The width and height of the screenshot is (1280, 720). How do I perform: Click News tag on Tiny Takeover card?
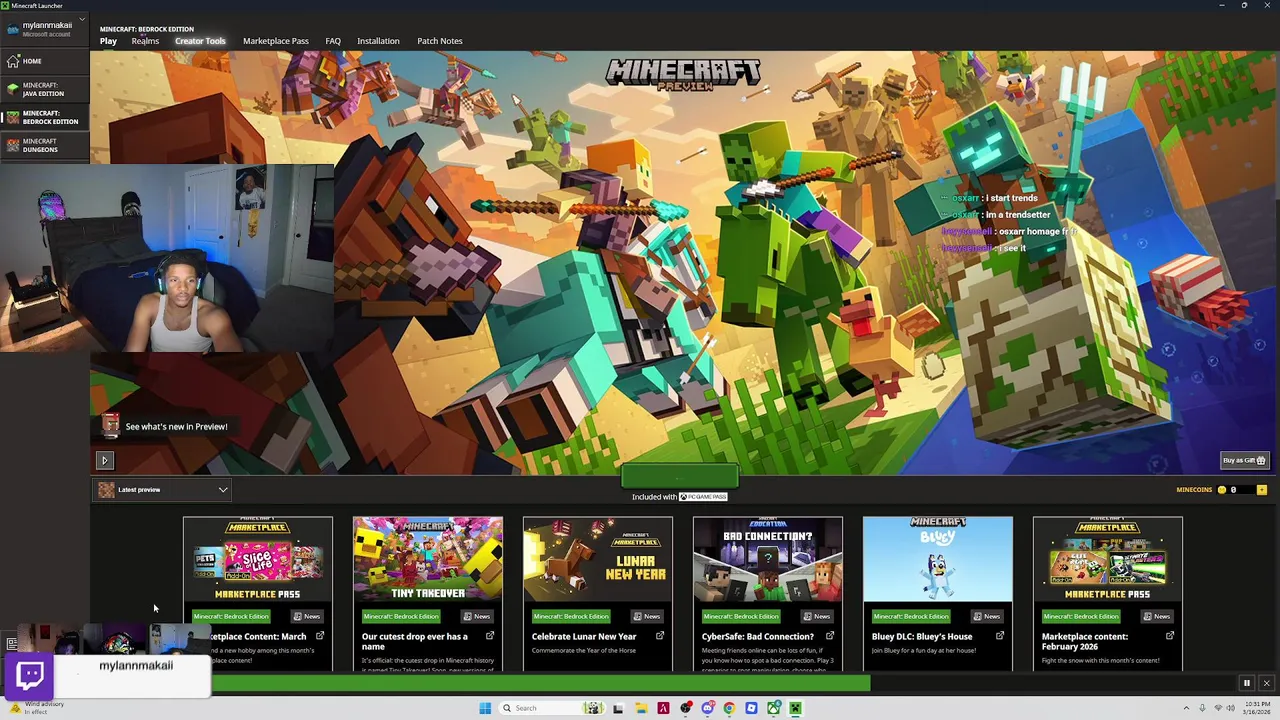[476, 616]
